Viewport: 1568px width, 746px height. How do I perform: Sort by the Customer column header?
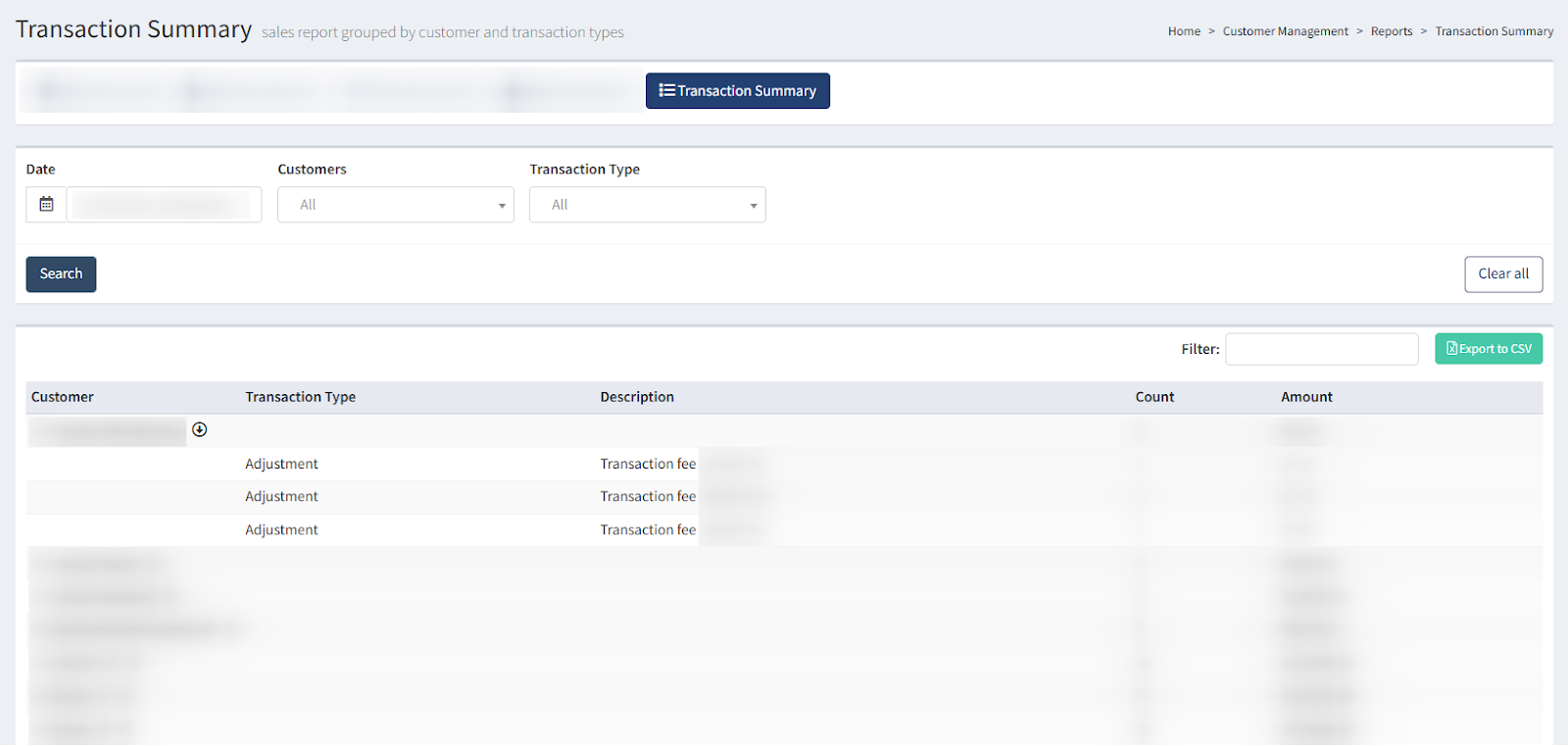pos(63,397)
